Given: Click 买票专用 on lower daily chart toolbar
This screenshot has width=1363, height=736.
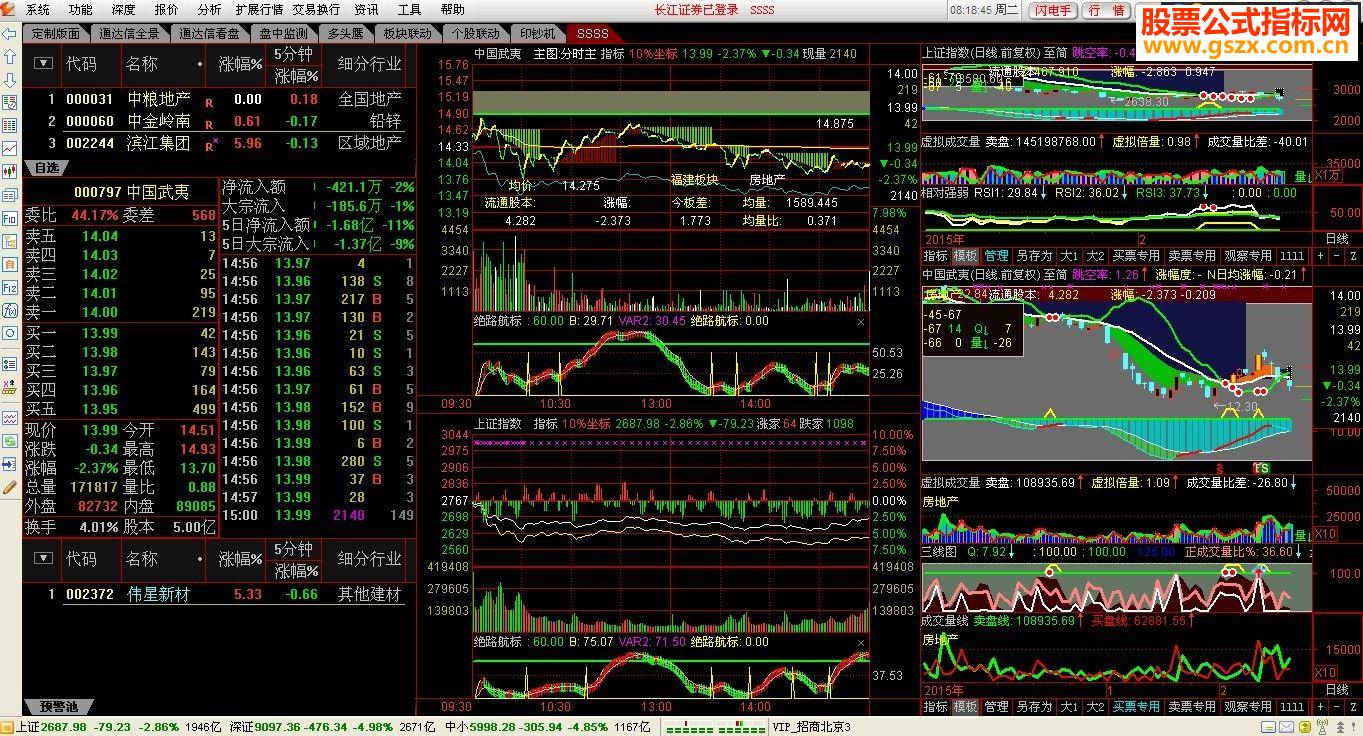Looking at the screenshot, I should pyautogui.click(x=1136, y=706).
